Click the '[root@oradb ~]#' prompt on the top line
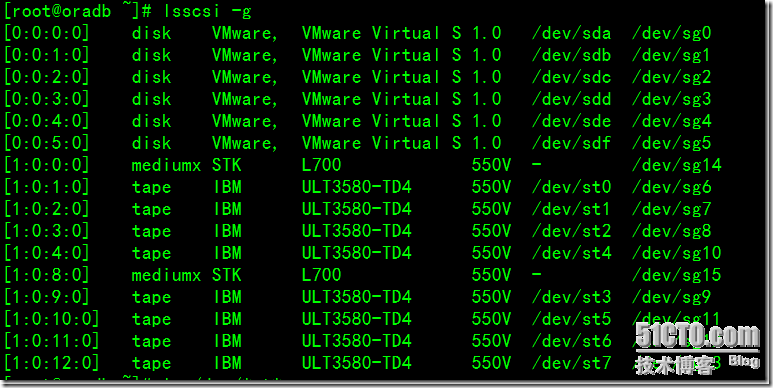The height and width of the screenshot is (388, 773). pyautogui.click(x=79, y=12)
